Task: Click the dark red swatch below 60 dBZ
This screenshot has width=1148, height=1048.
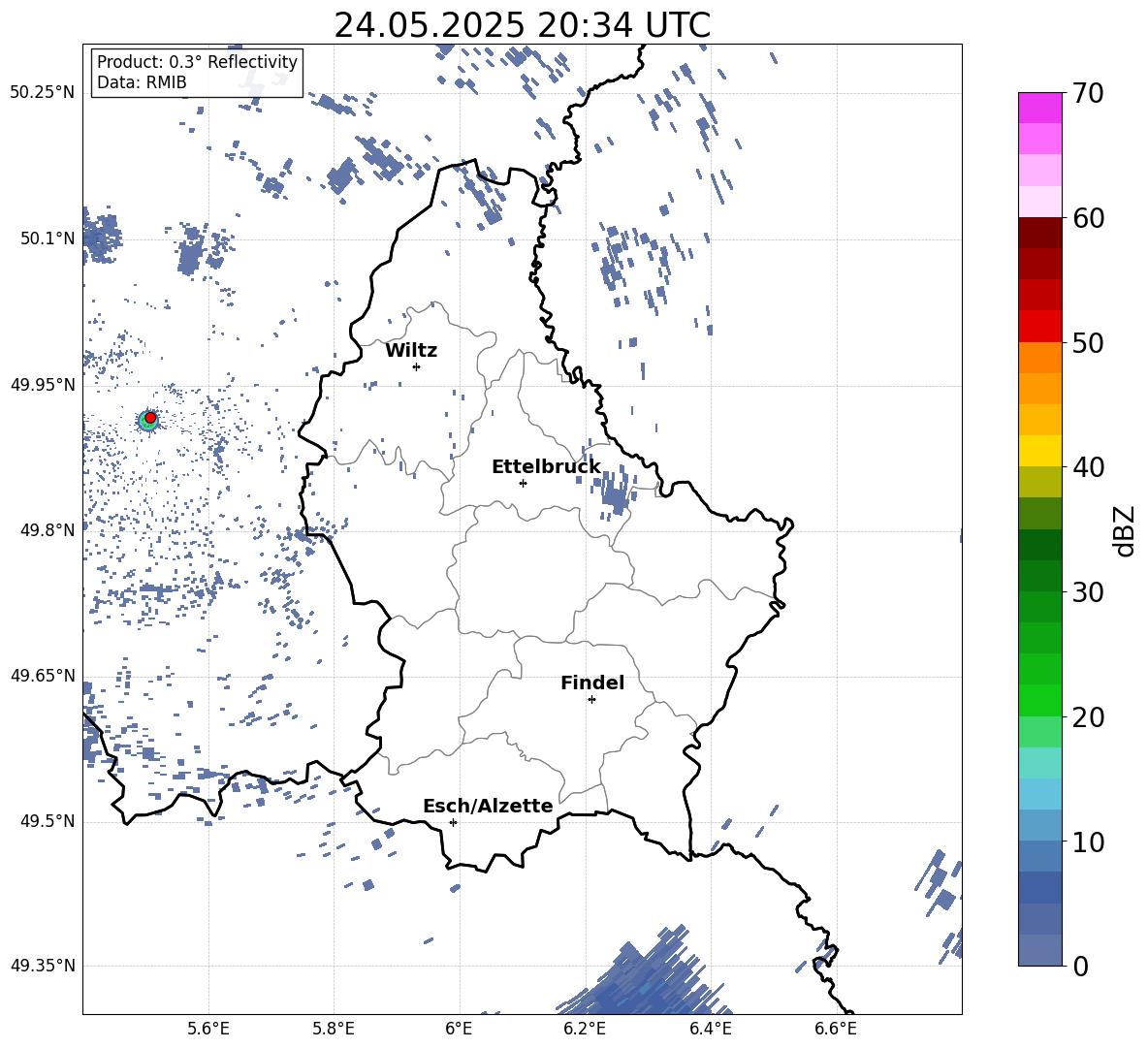Action: (1039, 233)
